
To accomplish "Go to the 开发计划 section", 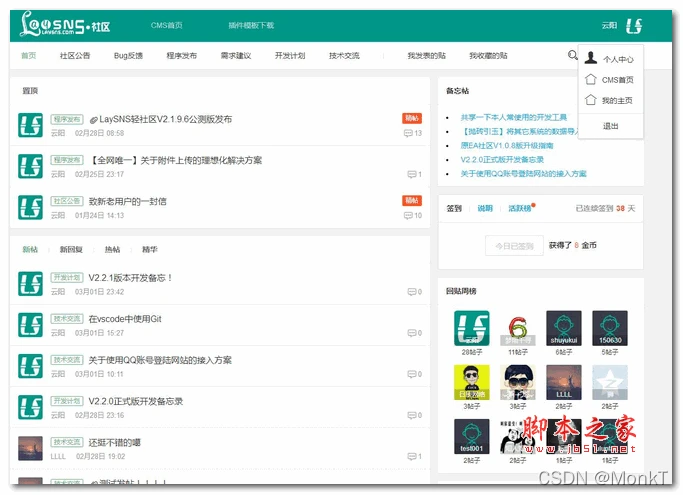I will coord(290,55).
